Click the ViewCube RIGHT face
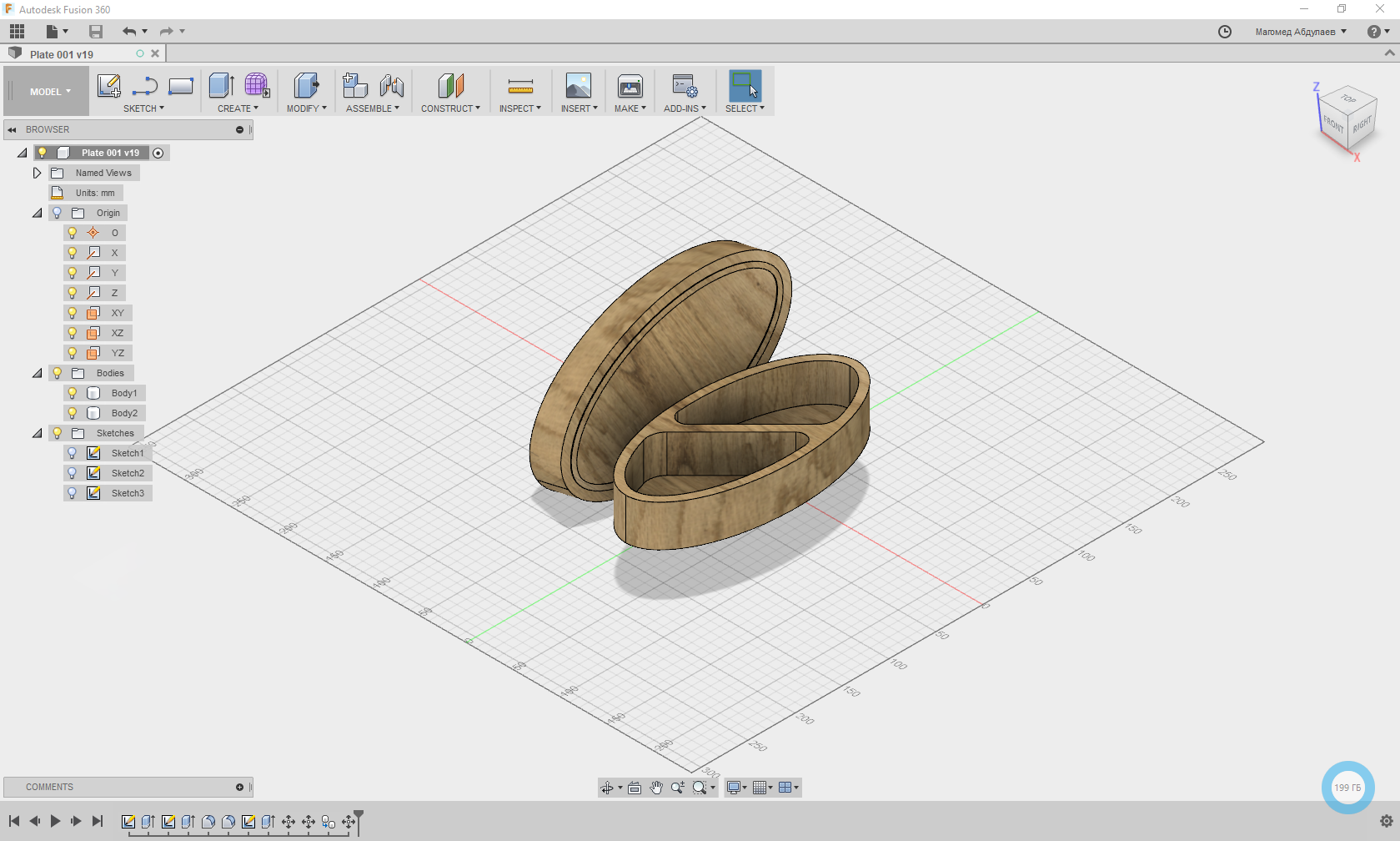 click(x=1362, y=126)
